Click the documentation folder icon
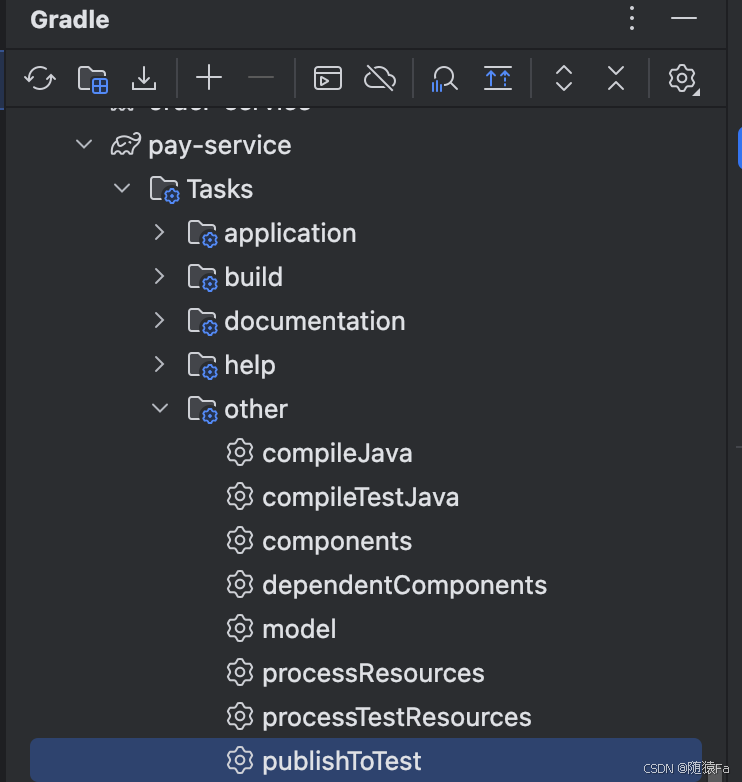The image size is (742, 782). [x=202, y=321]
